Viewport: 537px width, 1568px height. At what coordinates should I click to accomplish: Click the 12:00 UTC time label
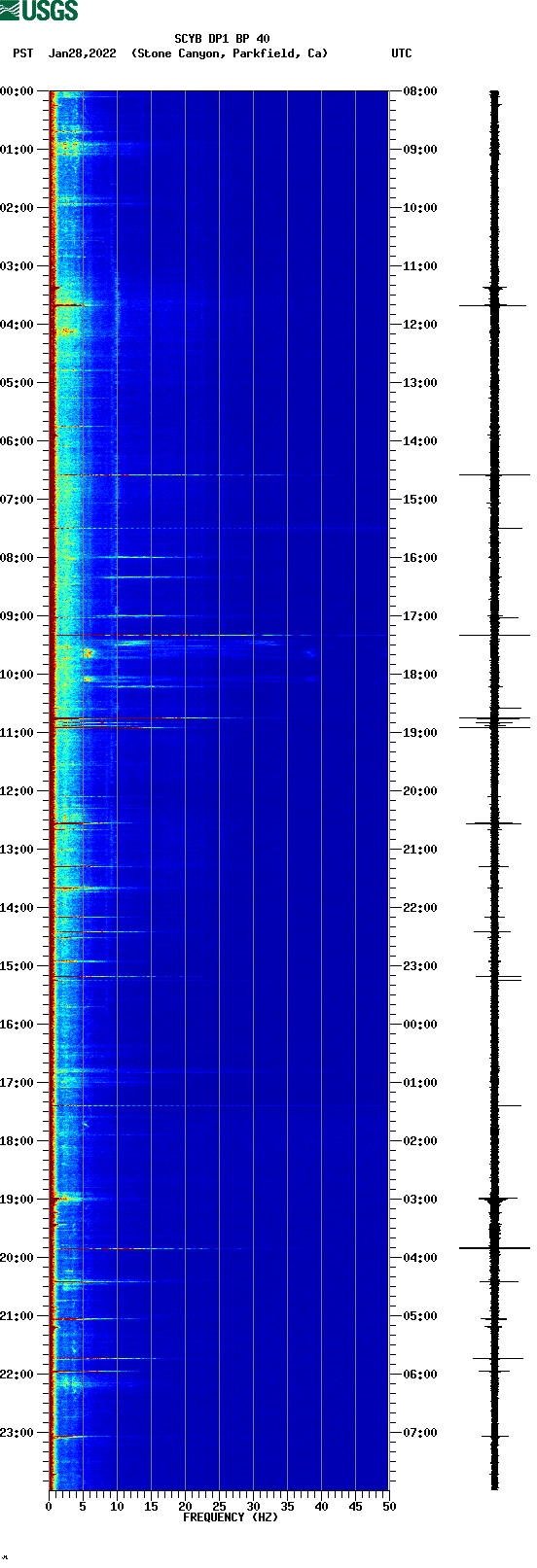[420, 325]
